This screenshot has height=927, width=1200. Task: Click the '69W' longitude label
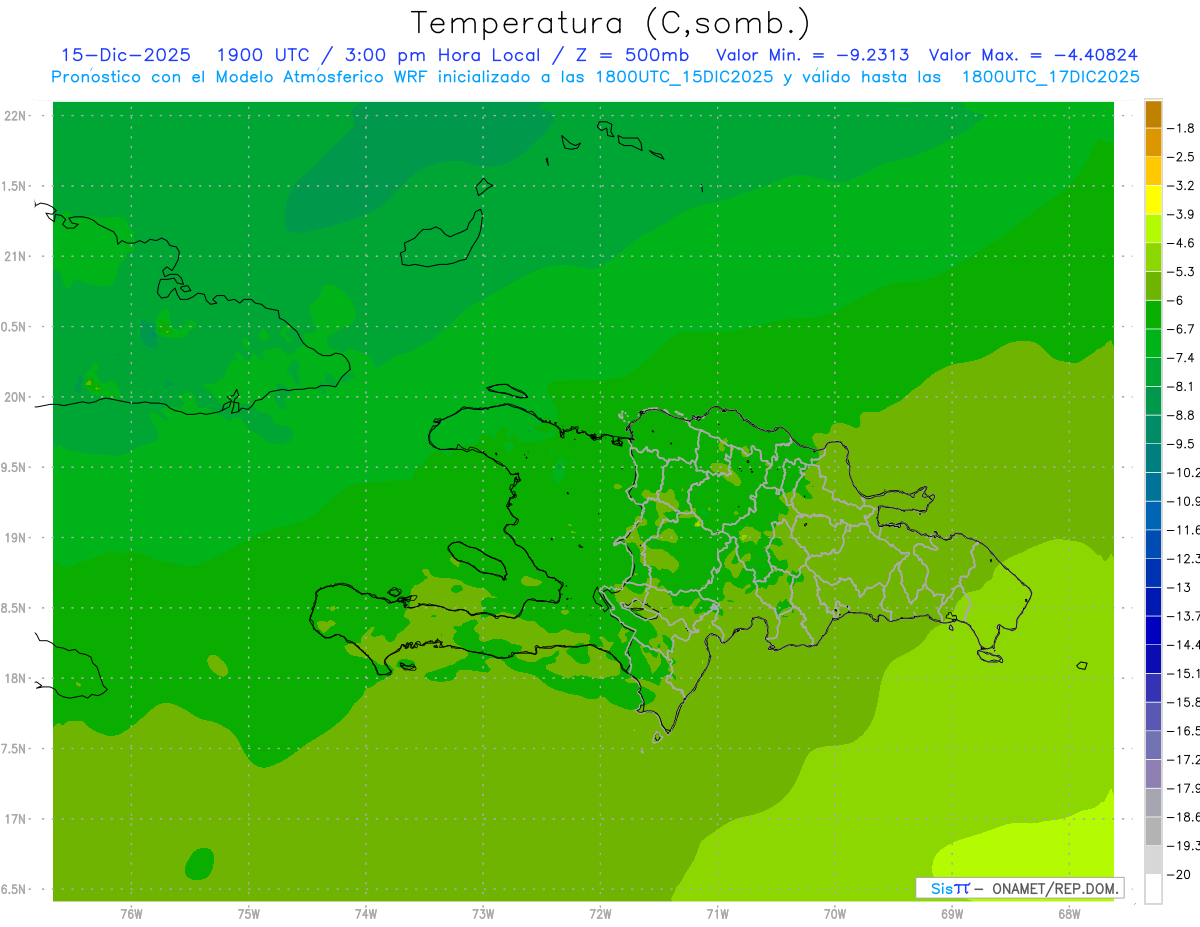[x=952, y=913]
